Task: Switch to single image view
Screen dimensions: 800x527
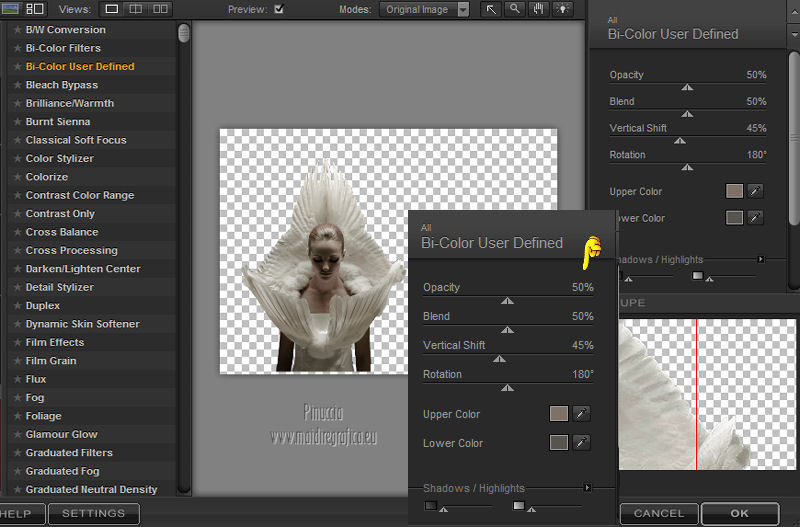Action: [111, 9]
